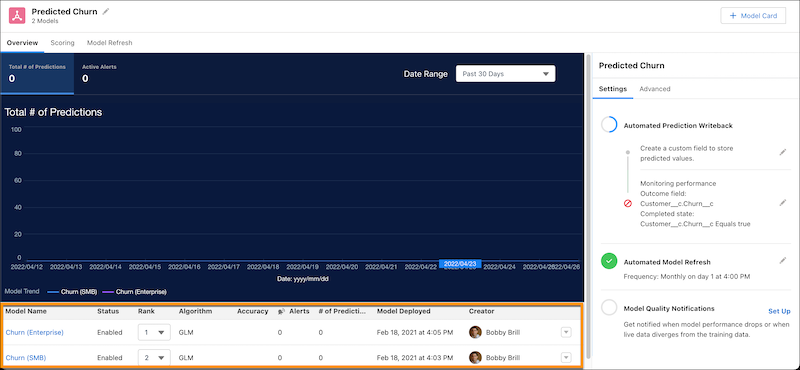The image size is (800, 370).
Task: Open the Model Refresh tab
Action: click(x=110, y=43)
